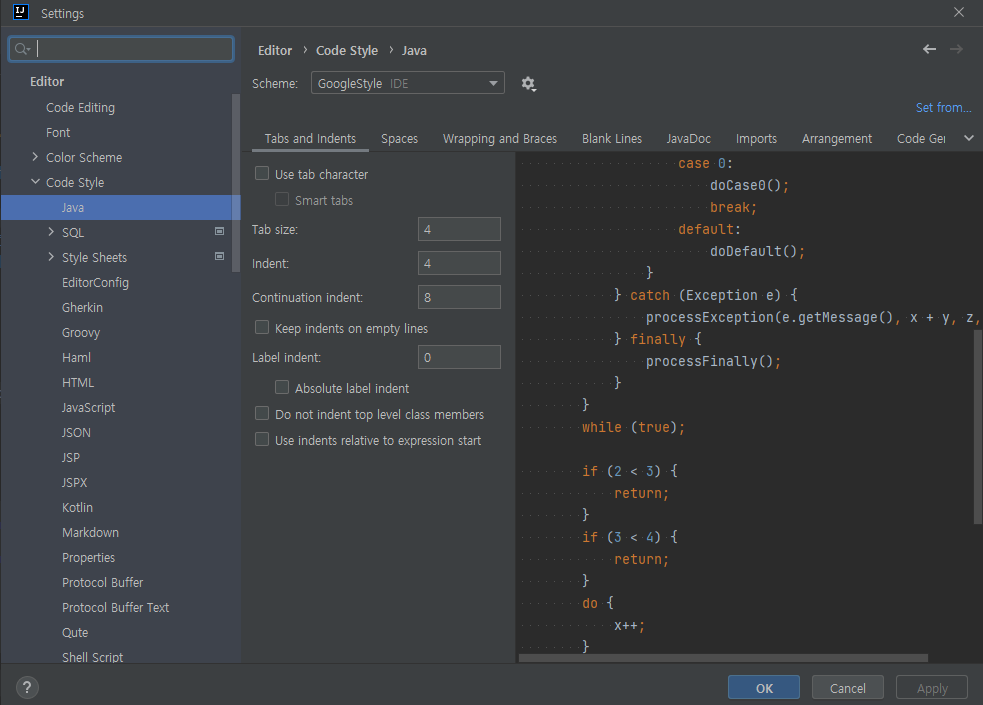This screenshot has height=705, width=983.
Task: Click the code preview horizontal scrollbar
Action: point(723,658)
